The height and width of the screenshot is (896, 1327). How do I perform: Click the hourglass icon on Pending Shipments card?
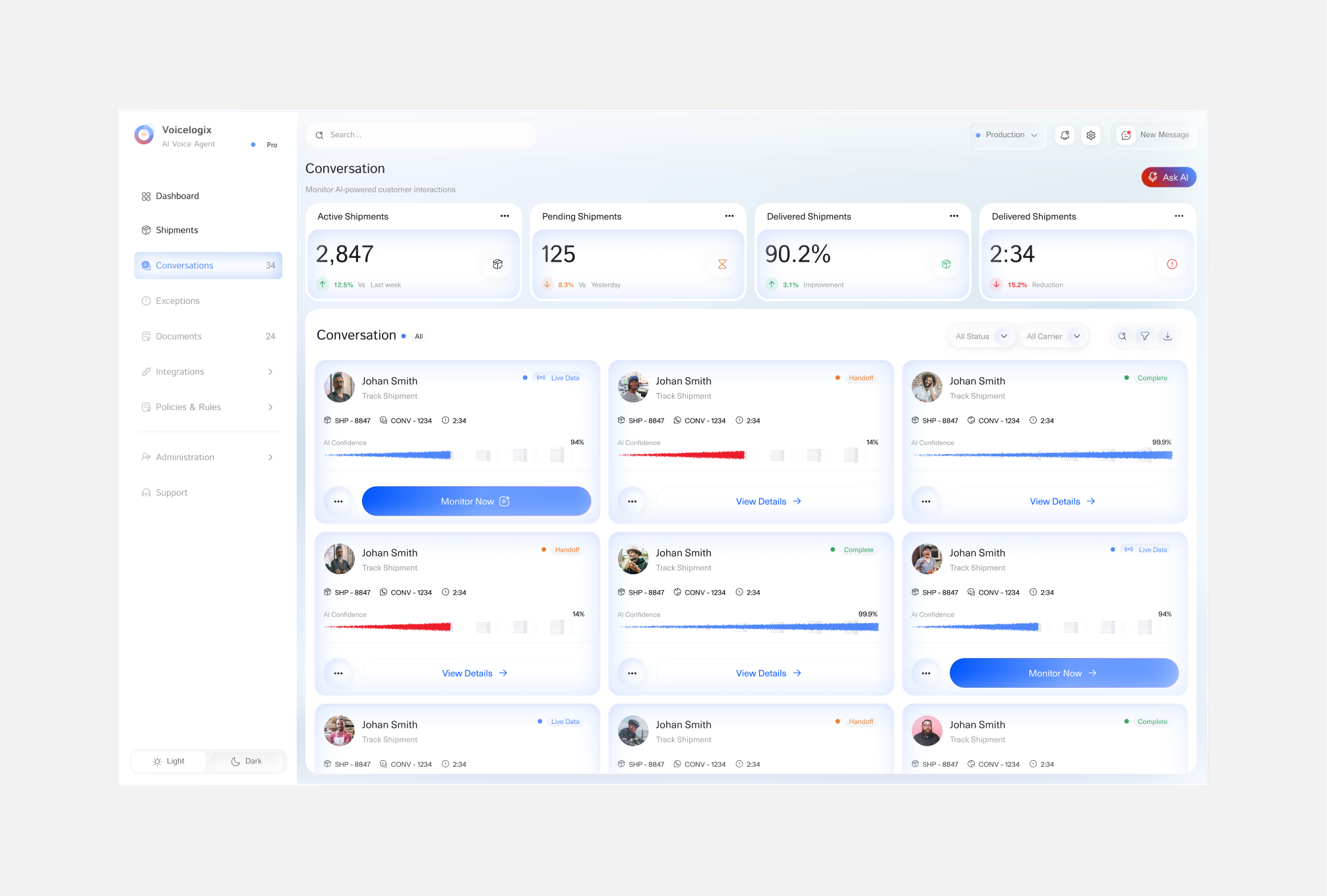pyautogui.click(x=722, y=264)
